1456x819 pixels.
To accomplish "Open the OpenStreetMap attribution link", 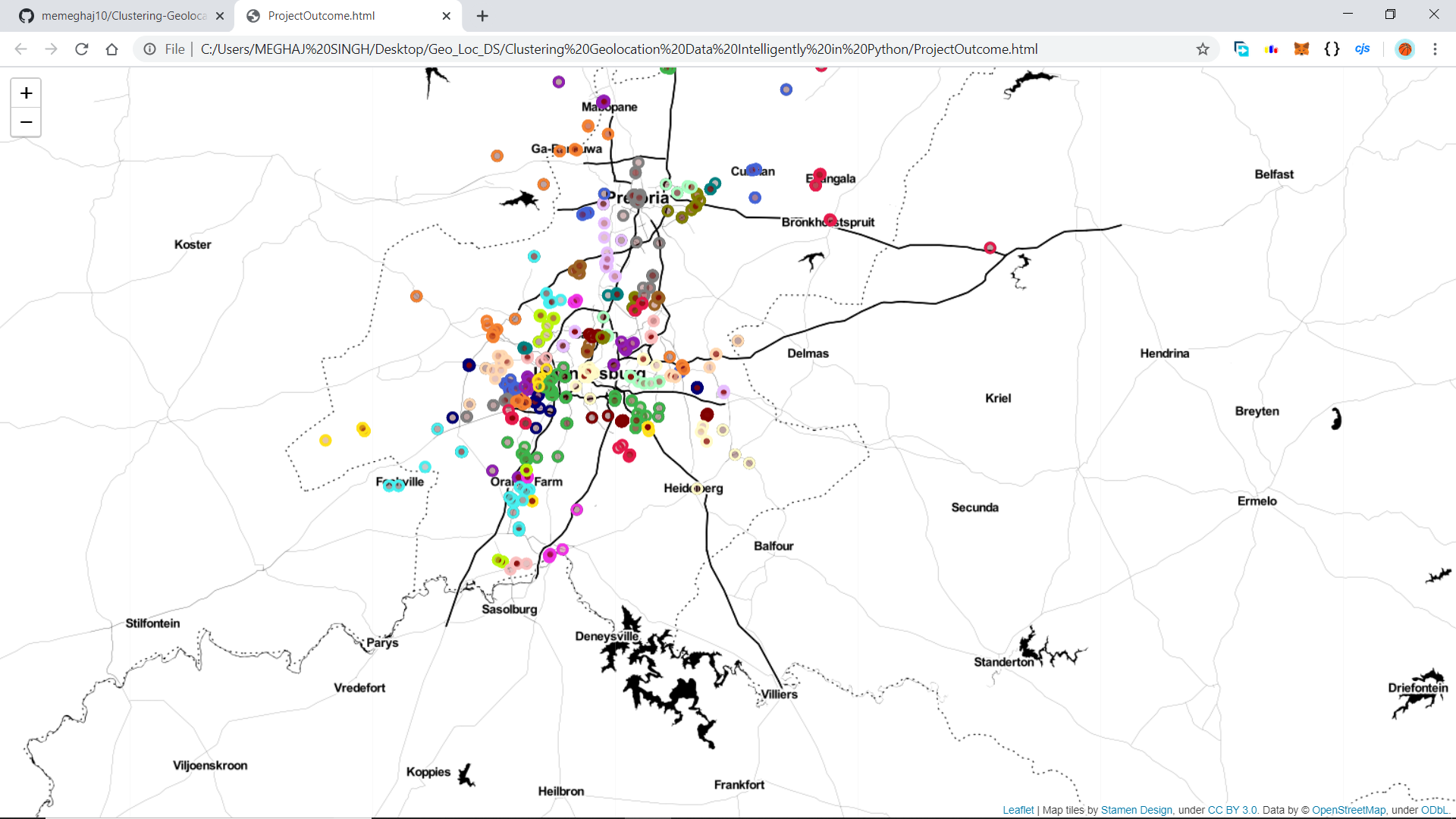I will tap(1348, 810).
